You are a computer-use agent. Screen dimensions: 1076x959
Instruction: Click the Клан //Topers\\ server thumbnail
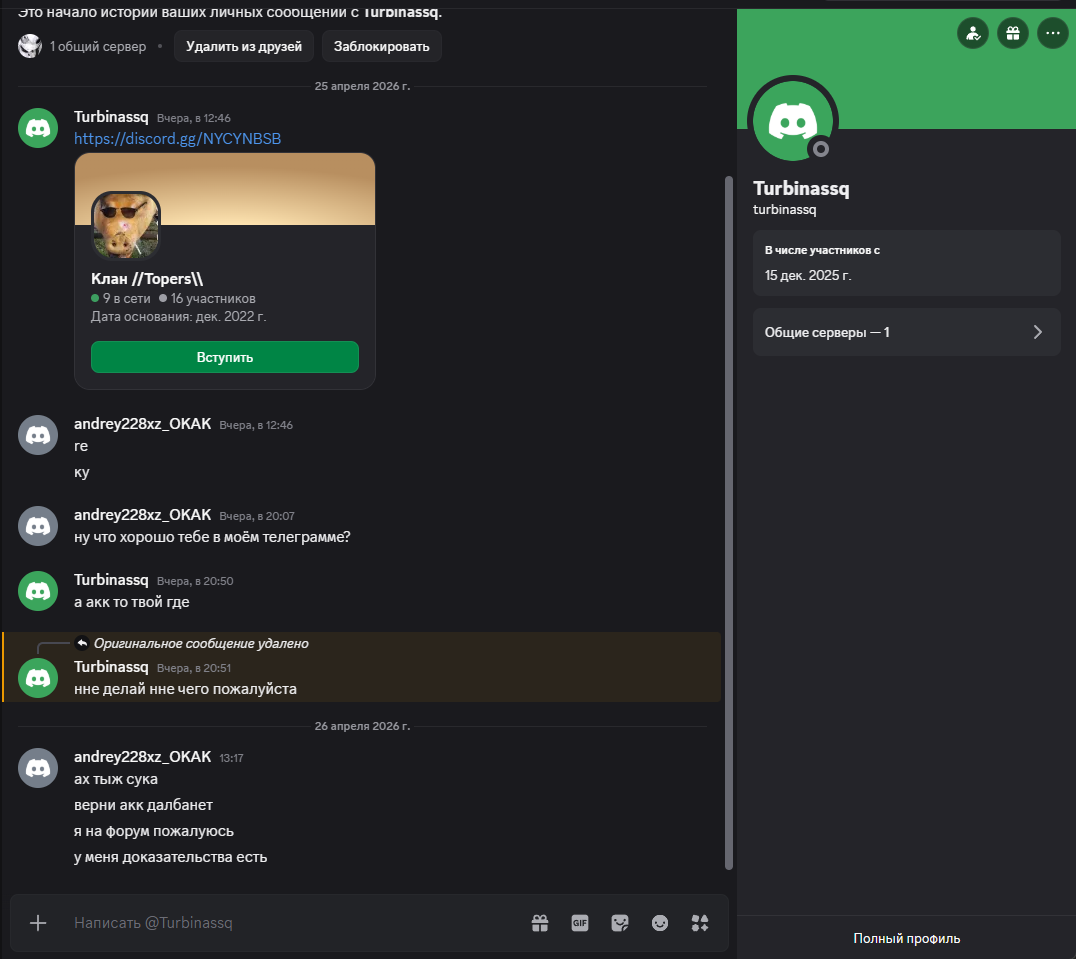[126, 225]
